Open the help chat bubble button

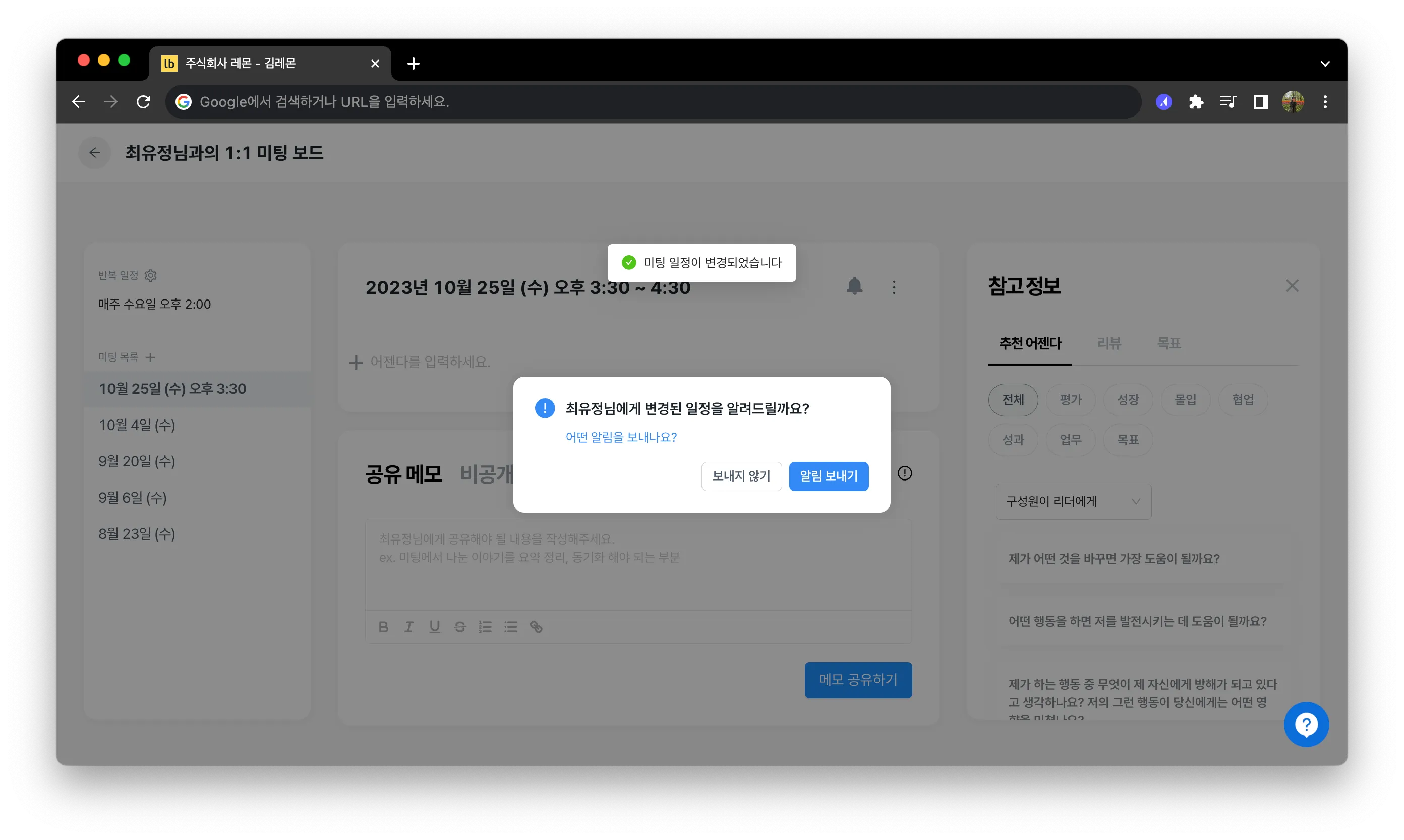[1306, 725]
